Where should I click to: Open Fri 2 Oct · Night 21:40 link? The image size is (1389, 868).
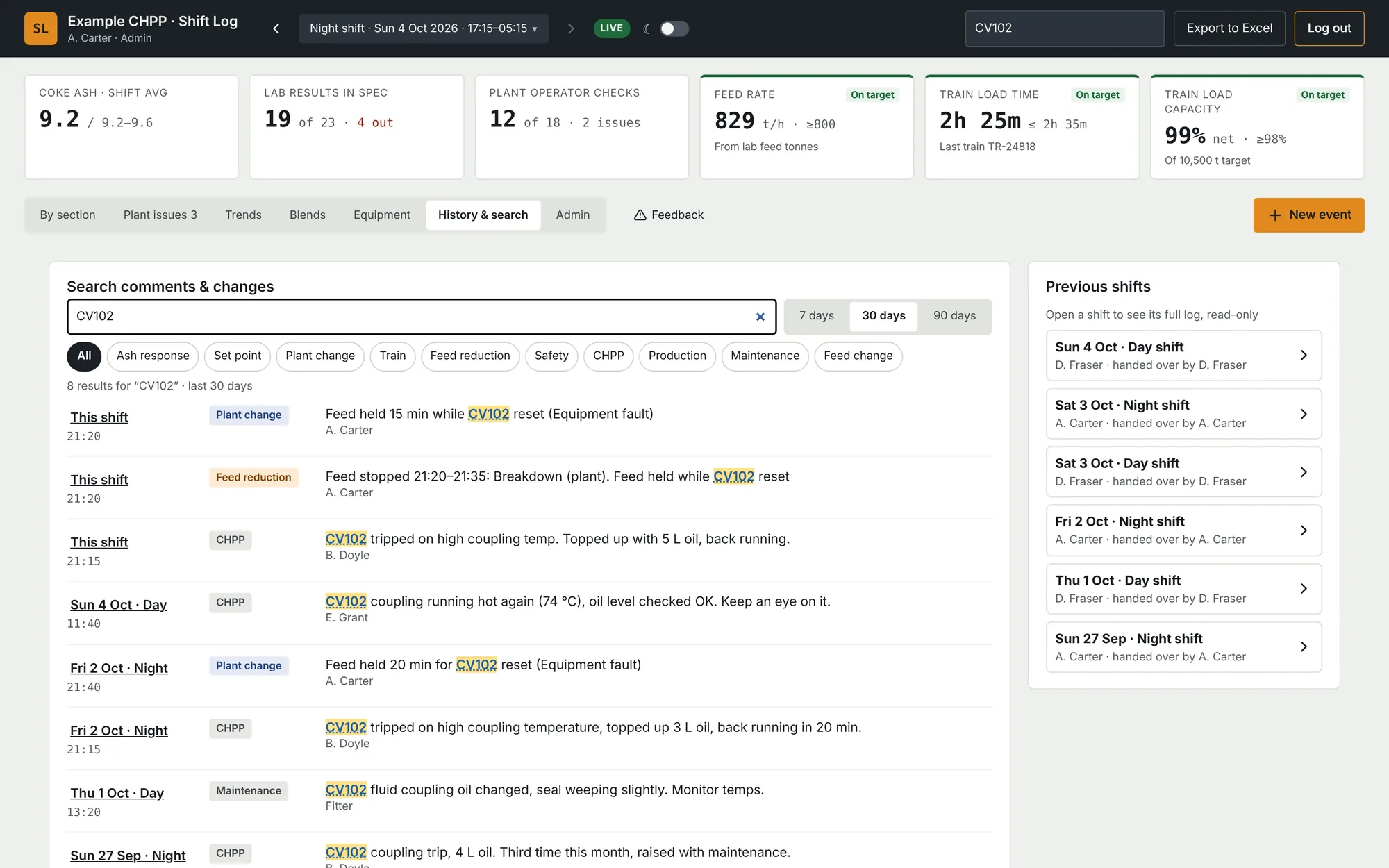point(119,668)
